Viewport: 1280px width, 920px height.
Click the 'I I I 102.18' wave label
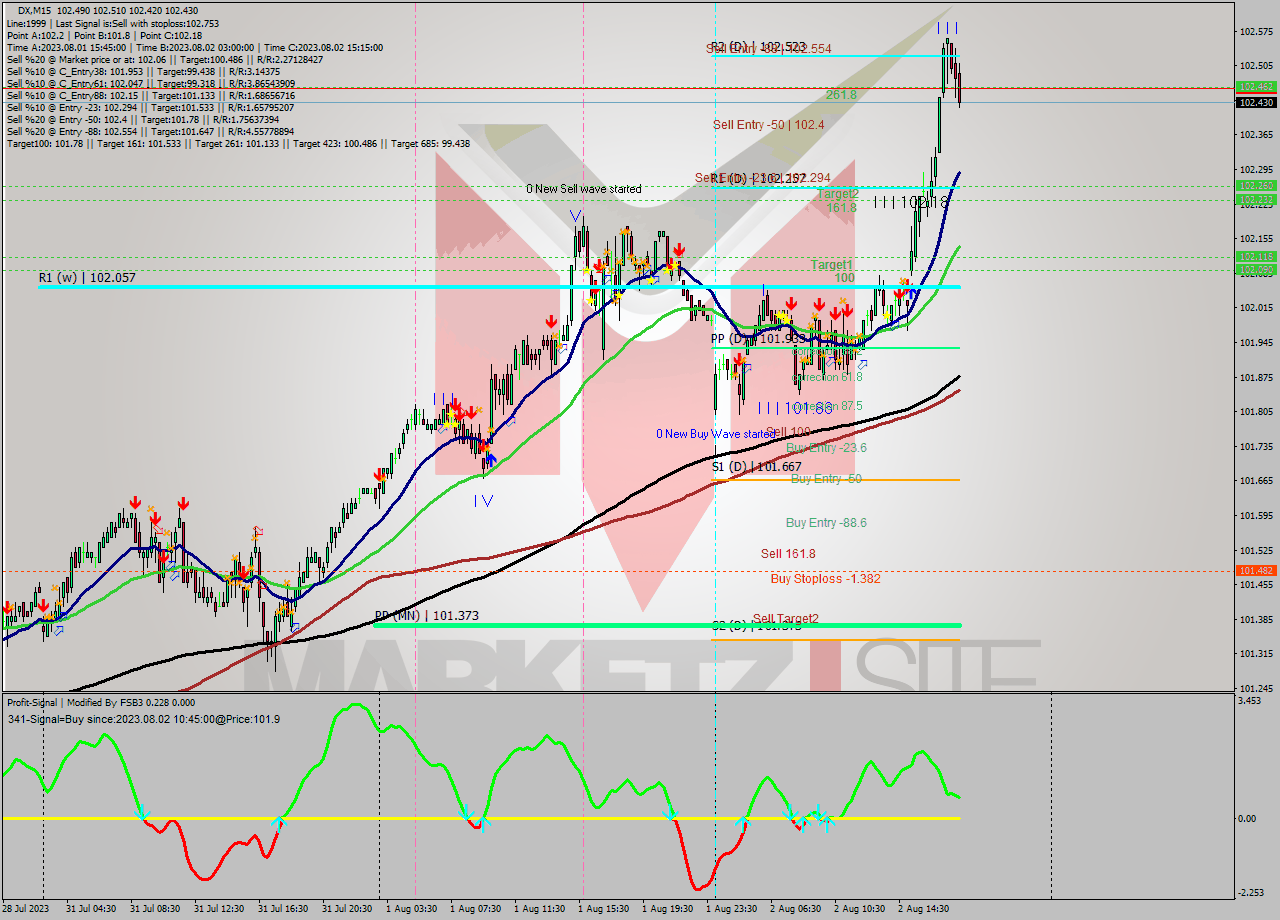click(910, 202)
